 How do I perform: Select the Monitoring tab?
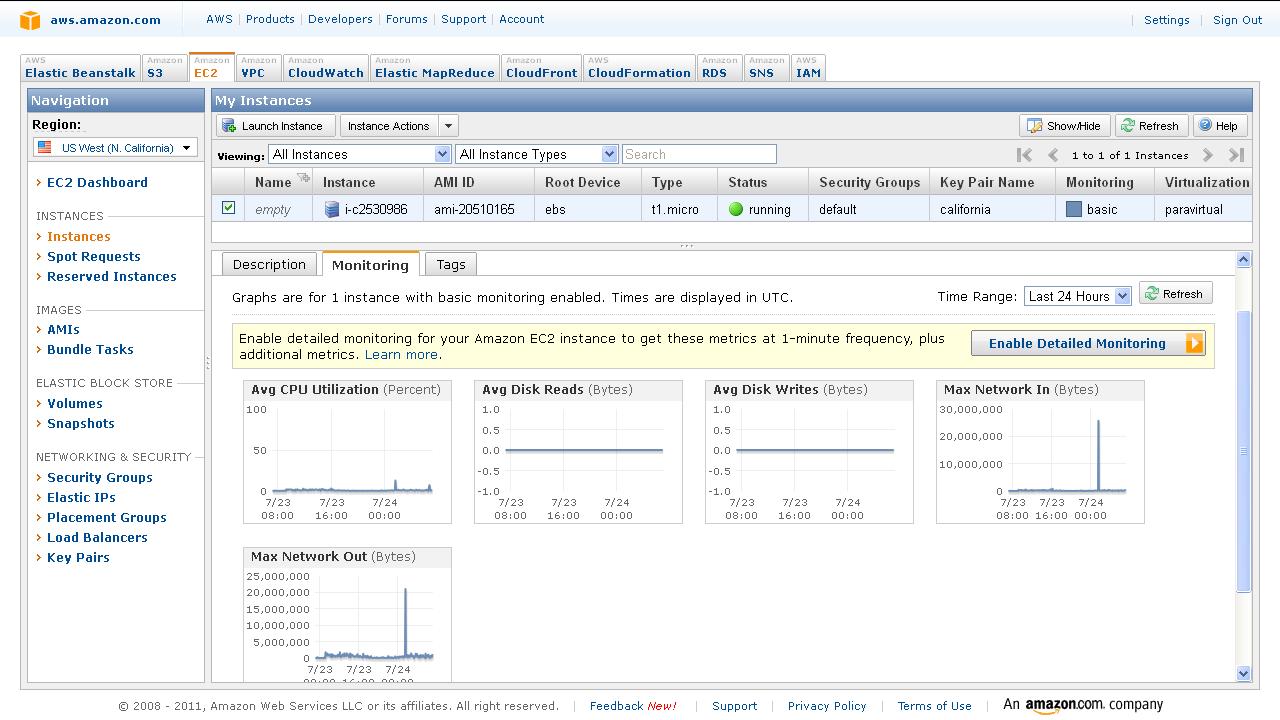tap(370, 265)
